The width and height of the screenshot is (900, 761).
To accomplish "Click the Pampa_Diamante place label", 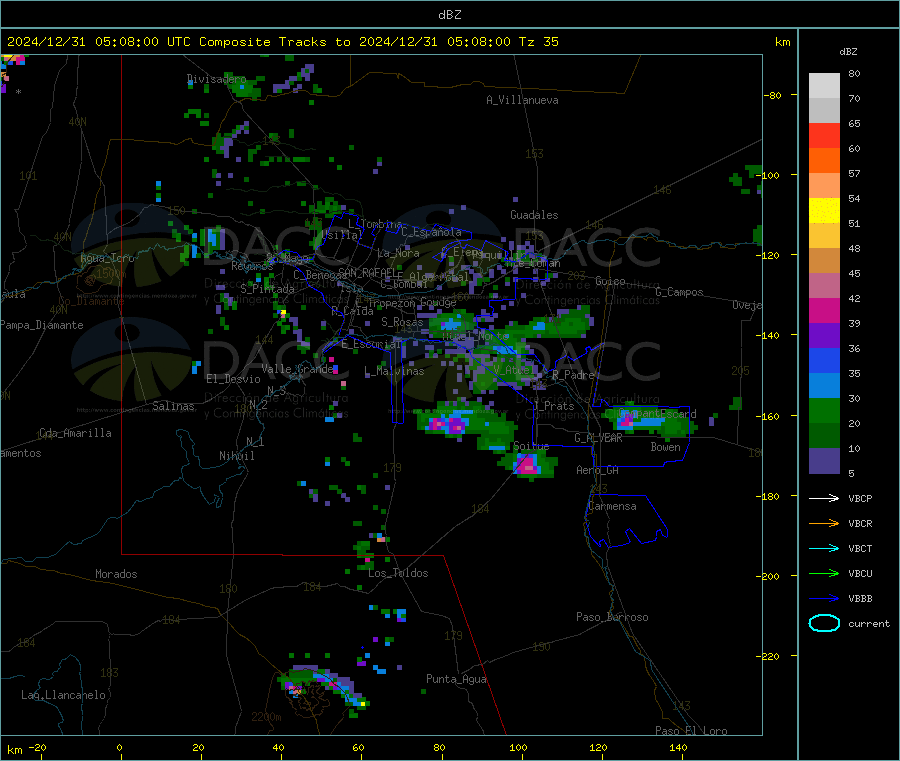I will tap(41, 325).
